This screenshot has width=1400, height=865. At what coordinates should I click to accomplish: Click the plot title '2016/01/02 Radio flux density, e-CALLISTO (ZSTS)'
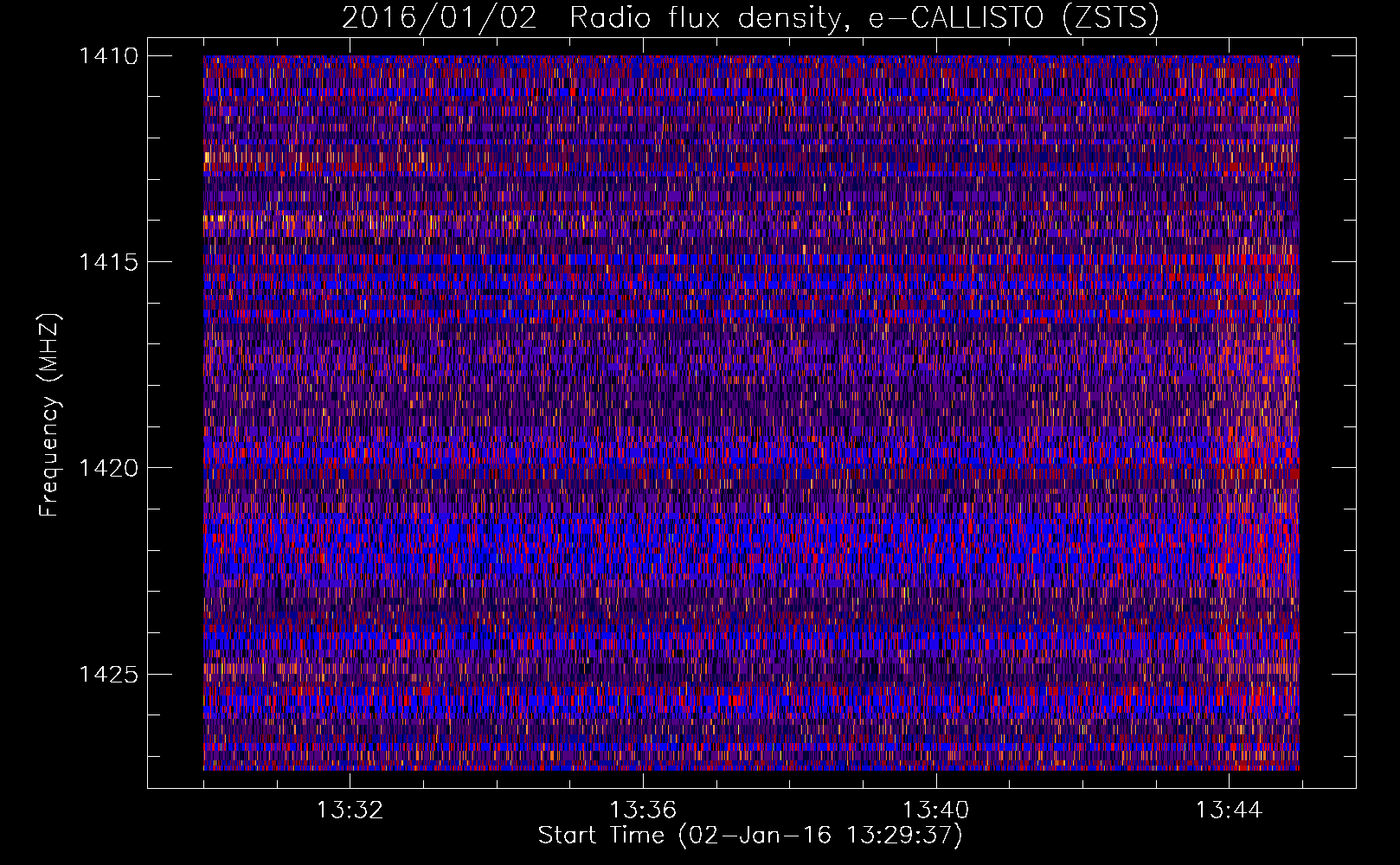coord(750,18)
